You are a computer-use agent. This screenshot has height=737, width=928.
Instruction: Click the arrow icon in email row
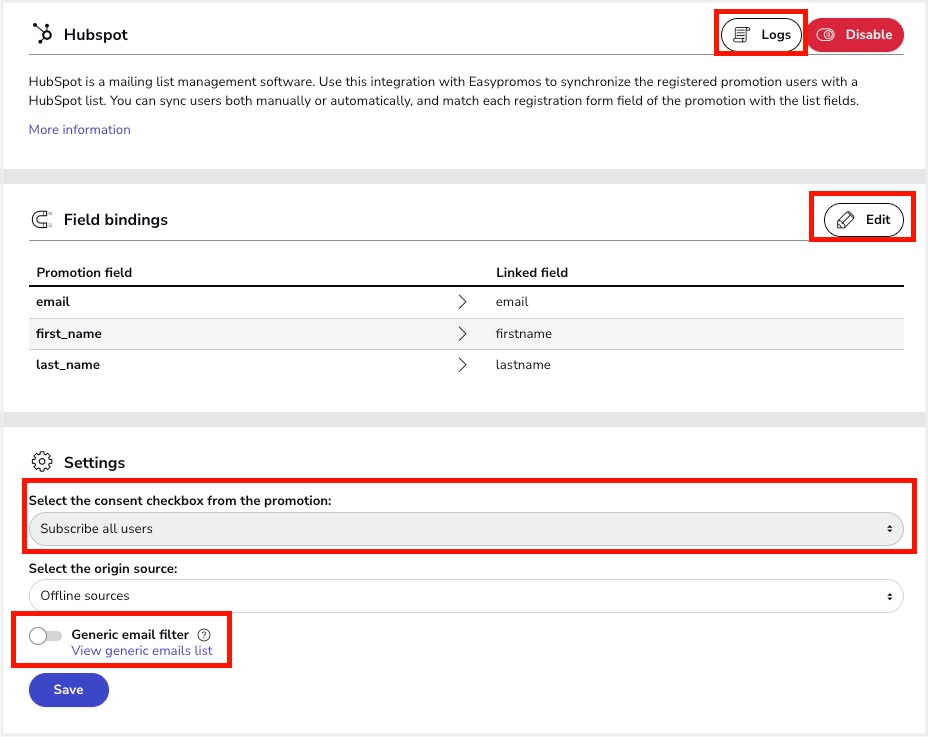tap(462, 302)
